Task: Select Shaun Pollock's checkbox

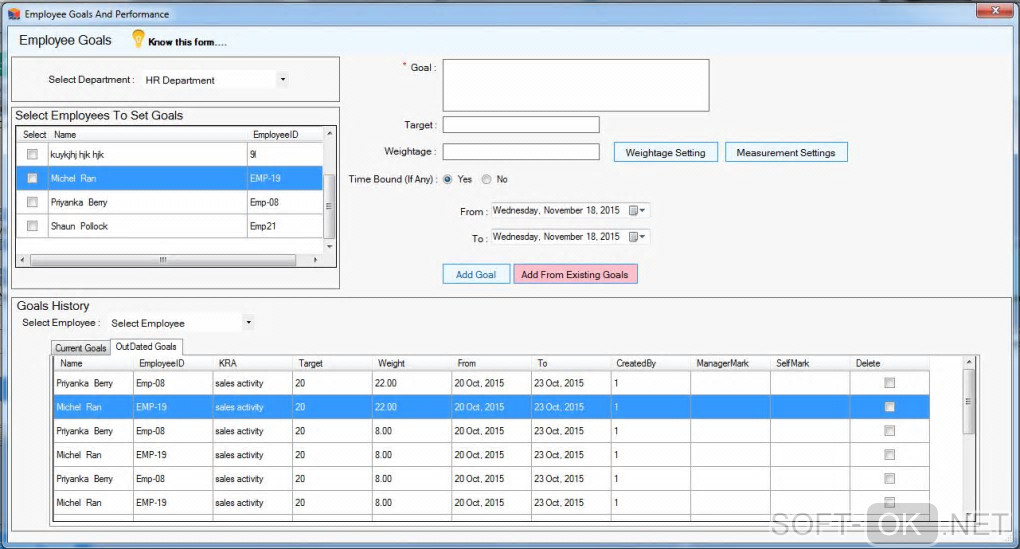Action: [x=32, y=227]
